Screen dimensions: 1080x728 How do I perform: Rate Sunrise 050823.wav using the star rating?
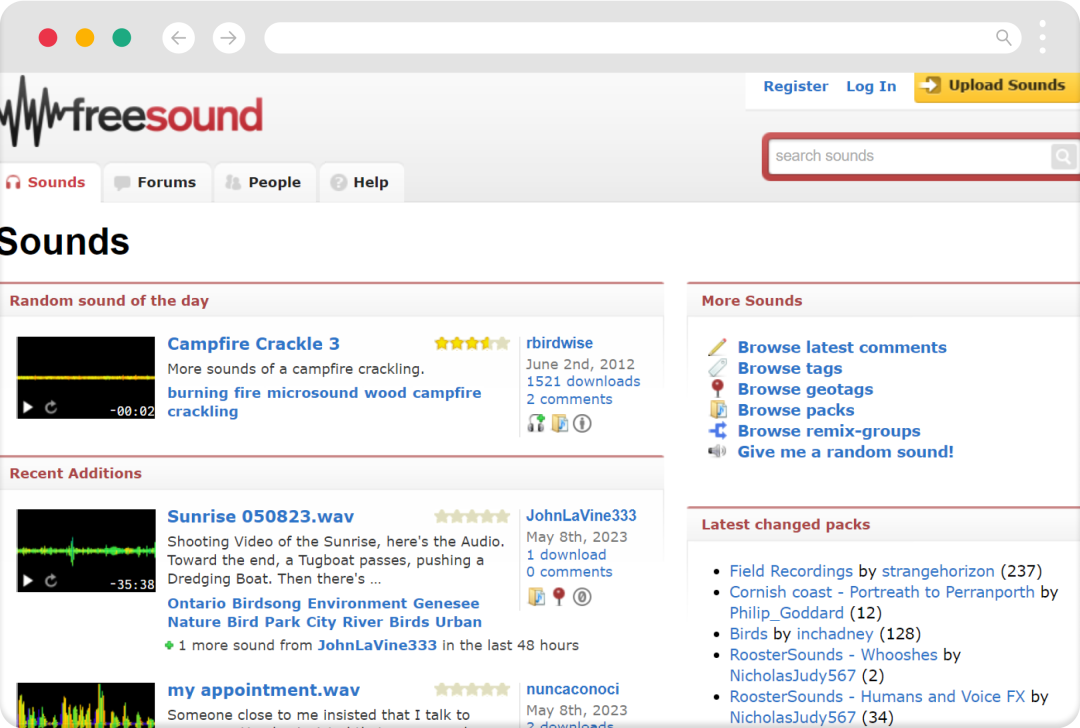pyautogui.click(x=472, y=517)
